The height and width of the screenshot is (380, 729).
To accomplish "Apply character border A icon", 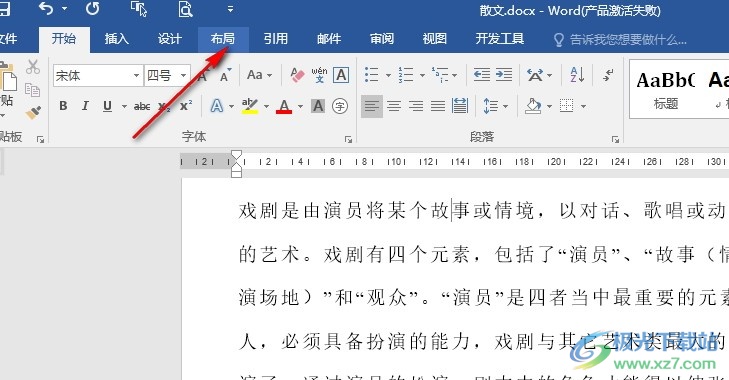I will click(x=341, y=75).
